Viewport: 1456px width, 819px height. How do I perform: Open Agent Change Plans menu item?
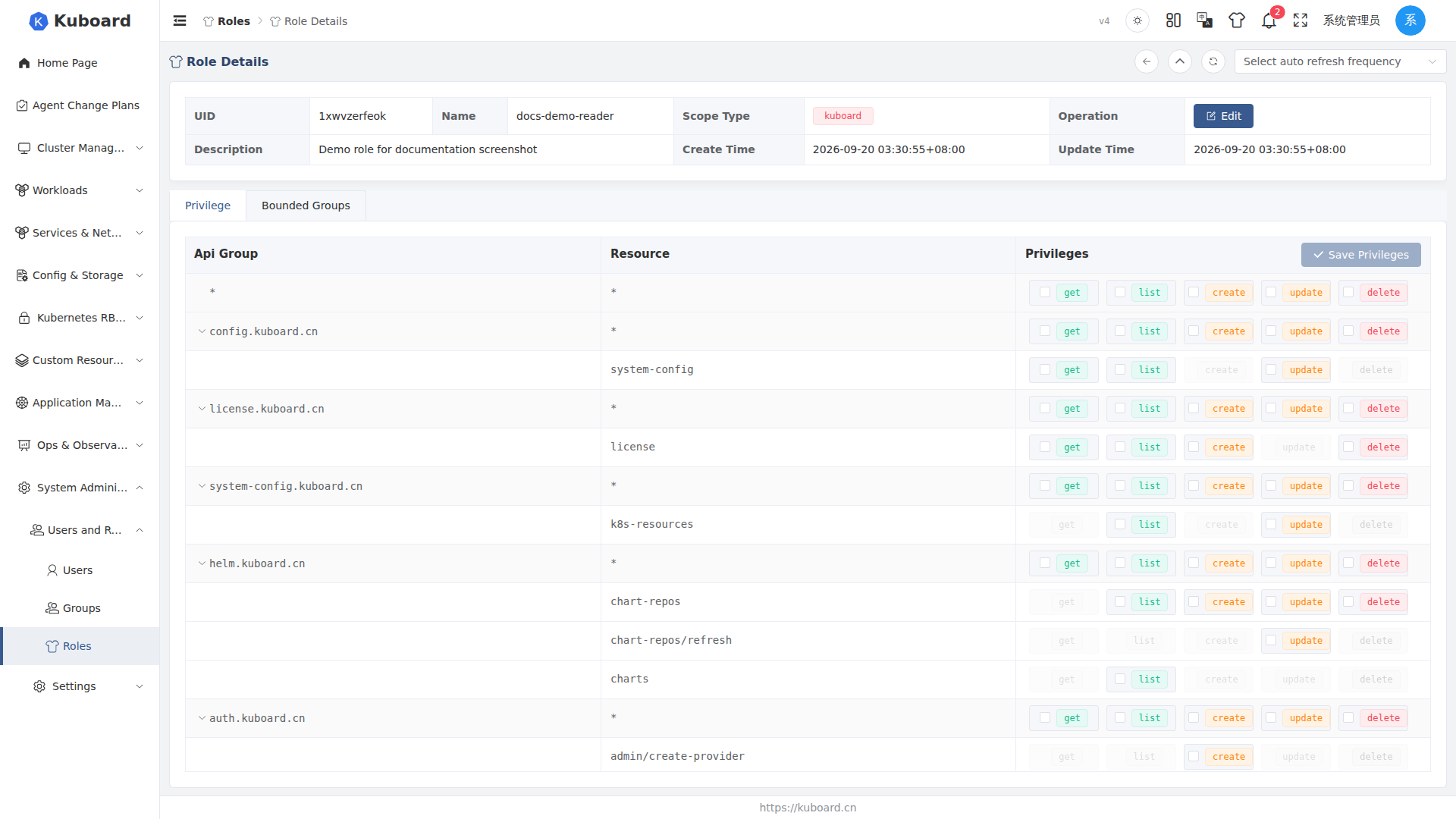(x=80, y=105)
